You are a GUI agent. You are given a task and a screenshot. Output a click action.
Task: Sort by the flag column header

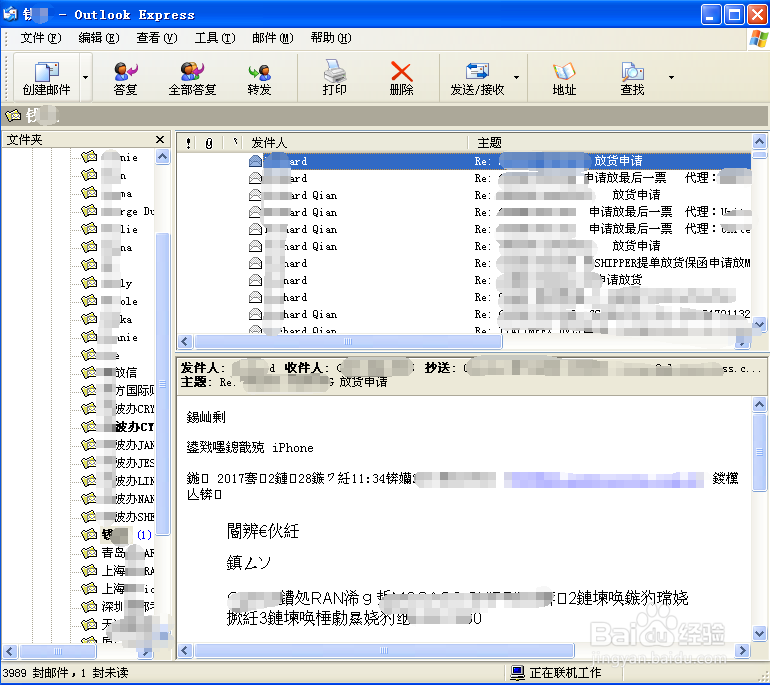tap(235, 143)
